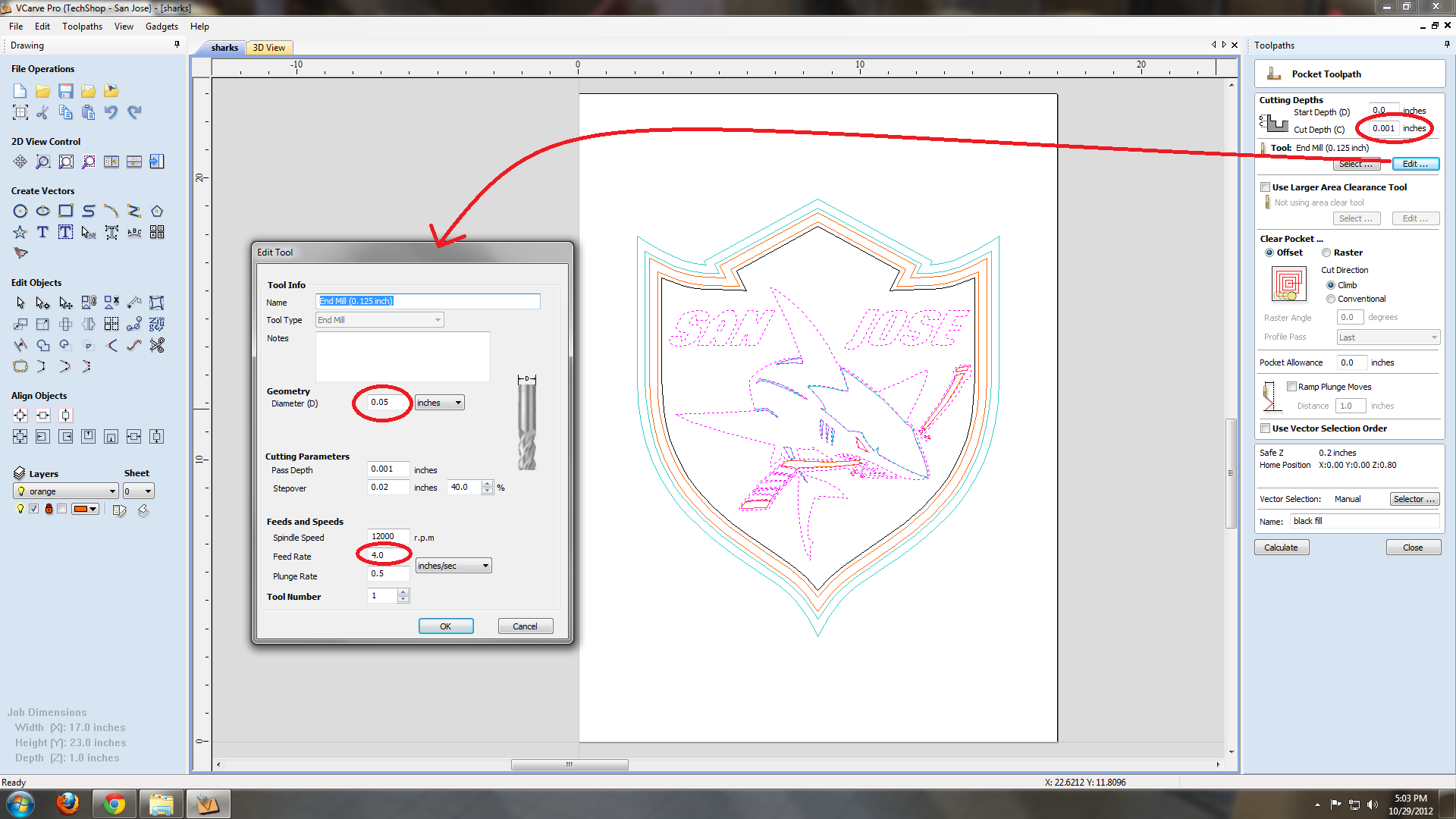The width and height of the screenshot is (1456, 819).
Task: Open the Toolpaths menu
Action: click(82, 27)
